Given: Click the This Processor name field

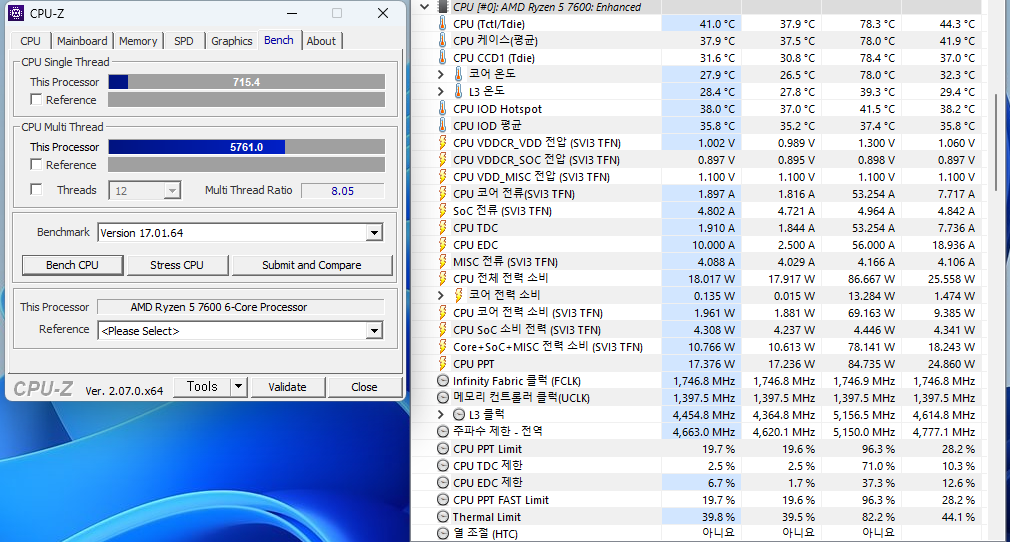Looking at the screenshot, I should [241, 307].
